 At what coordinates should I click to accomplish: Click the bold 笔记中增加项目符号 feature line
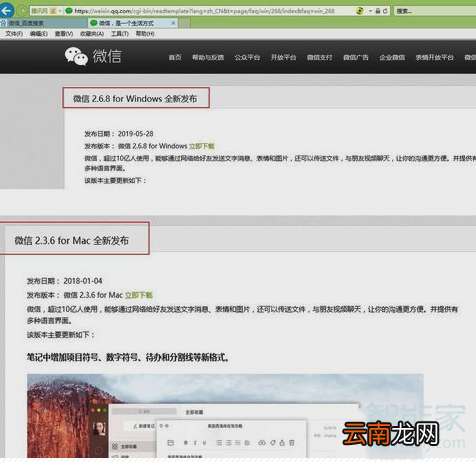[128, 358]
